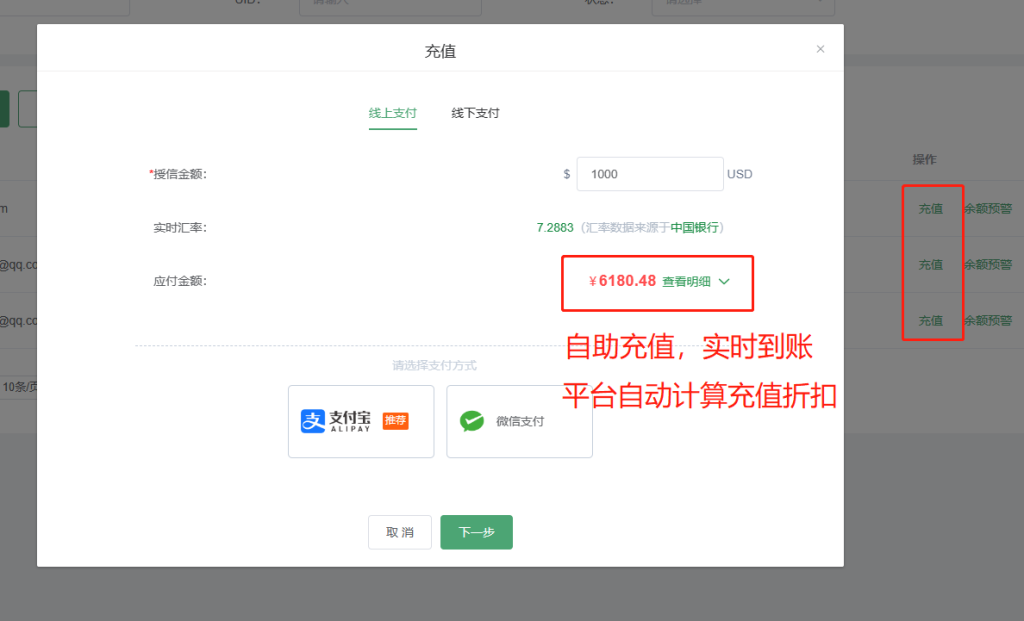Viewport: 1024px width, 621px height.
Task: Open 余额预警 for the second row
Action: (x=988, y=265)
